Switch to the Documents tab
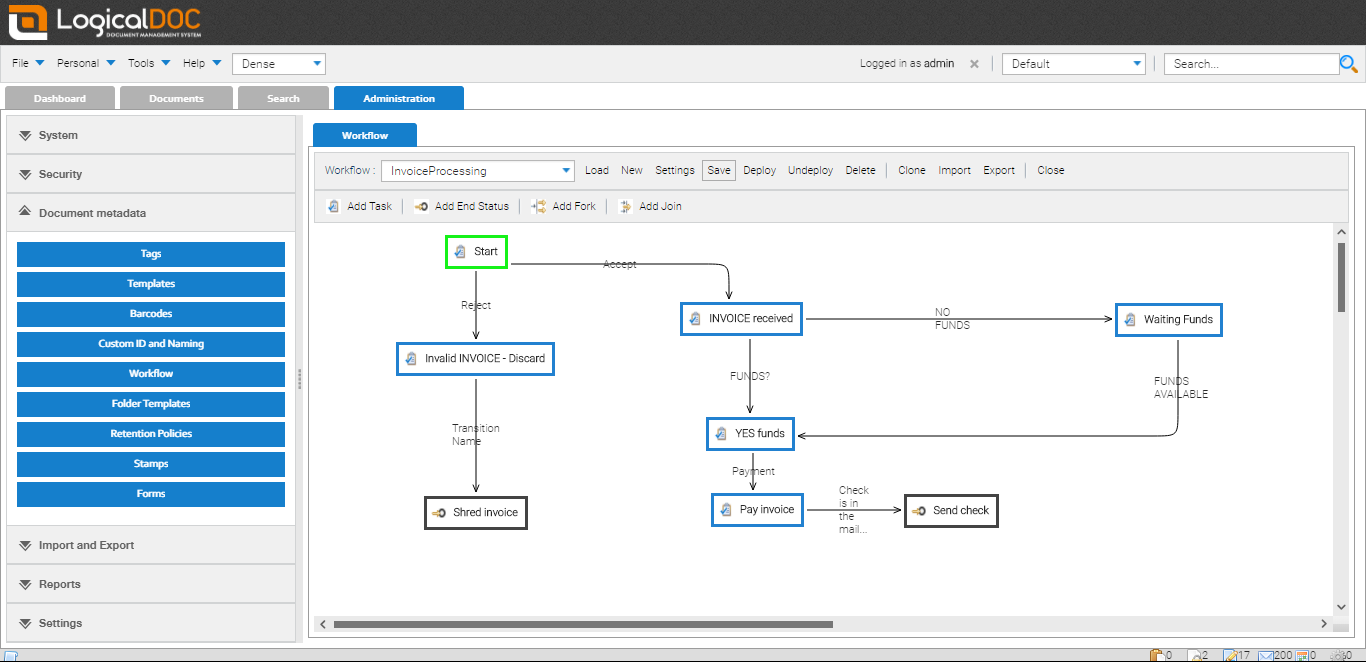This screenshot has height=662, width=1366. point(176,97)
